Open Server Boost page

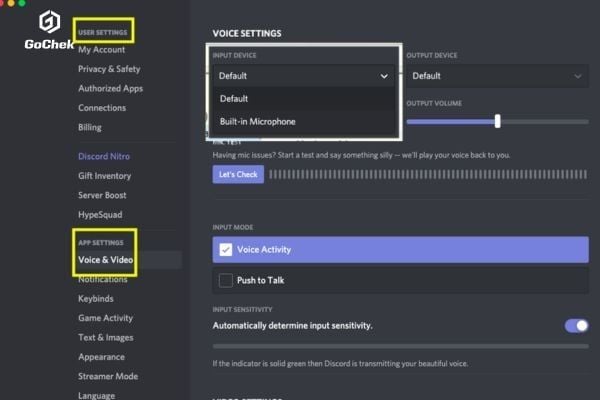pyautogui.click(x=102, y=195)
